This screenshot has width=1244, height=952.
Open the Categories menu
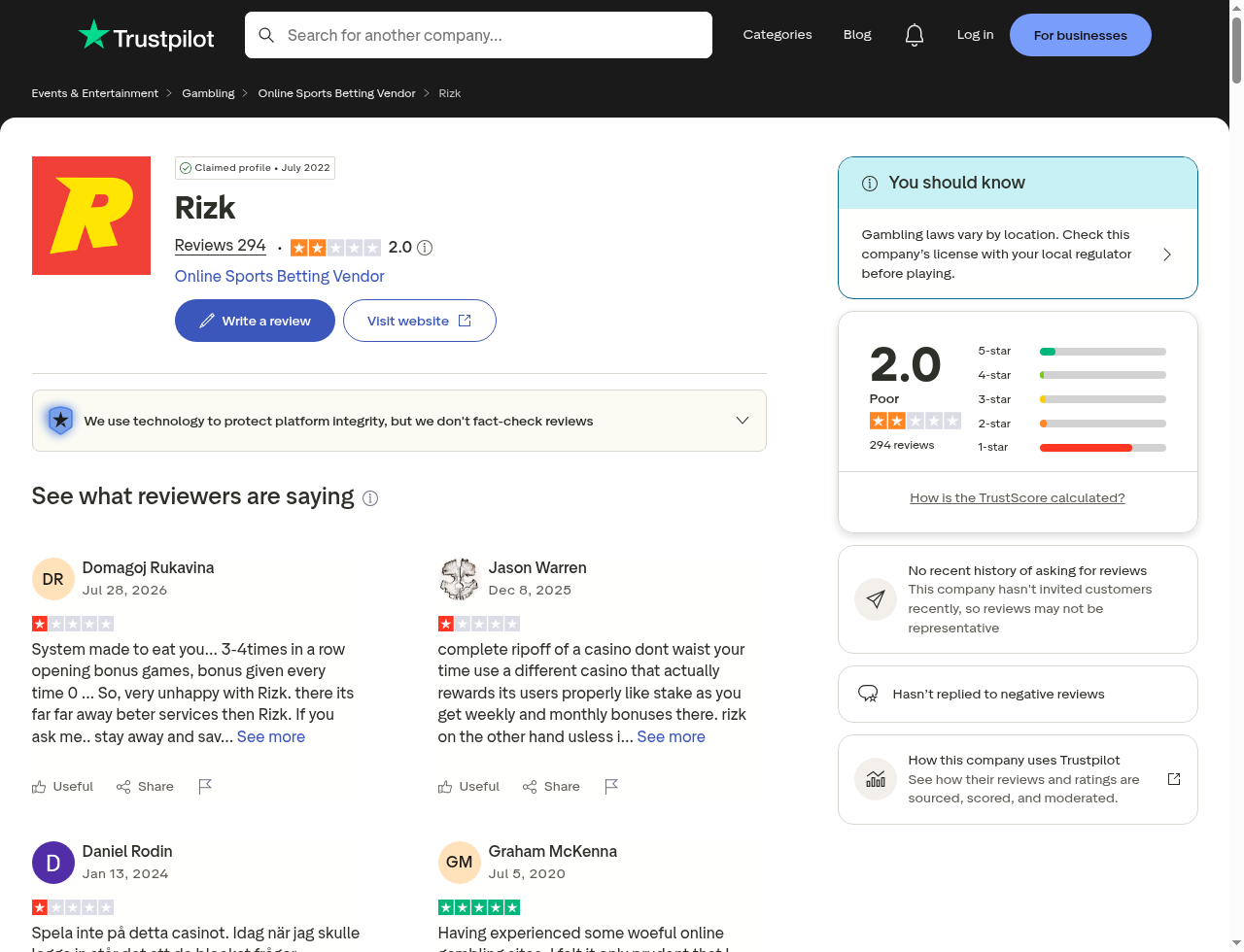click(x=777, y=35)
